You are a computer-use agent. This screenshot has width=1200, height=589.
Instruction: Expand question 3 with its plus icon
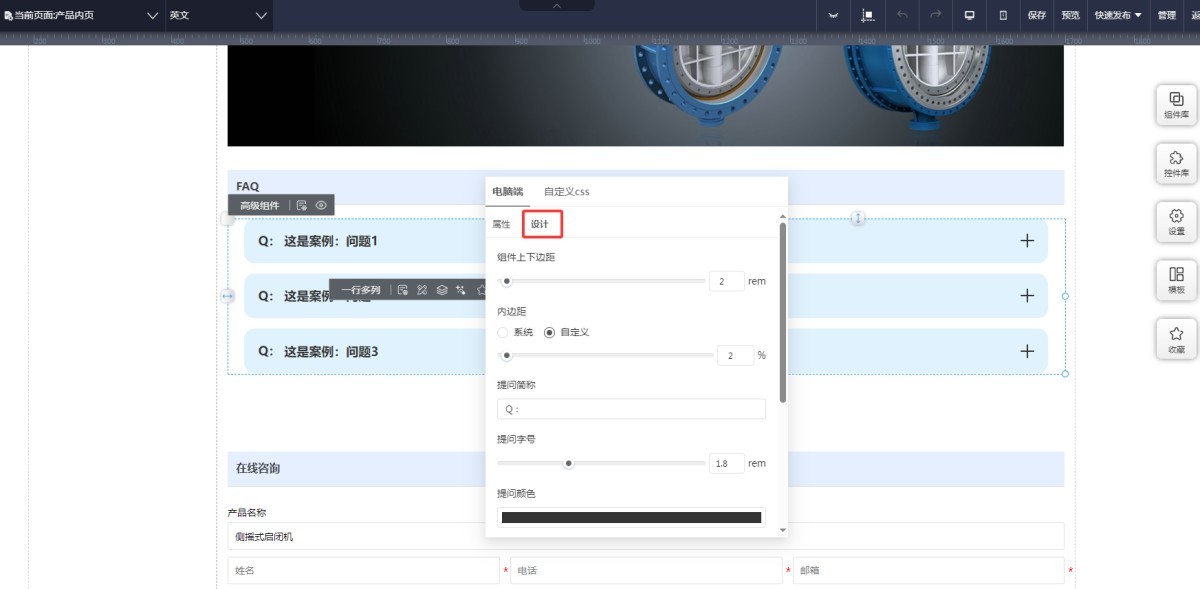pyautogui.click(x=1027, y=351)
